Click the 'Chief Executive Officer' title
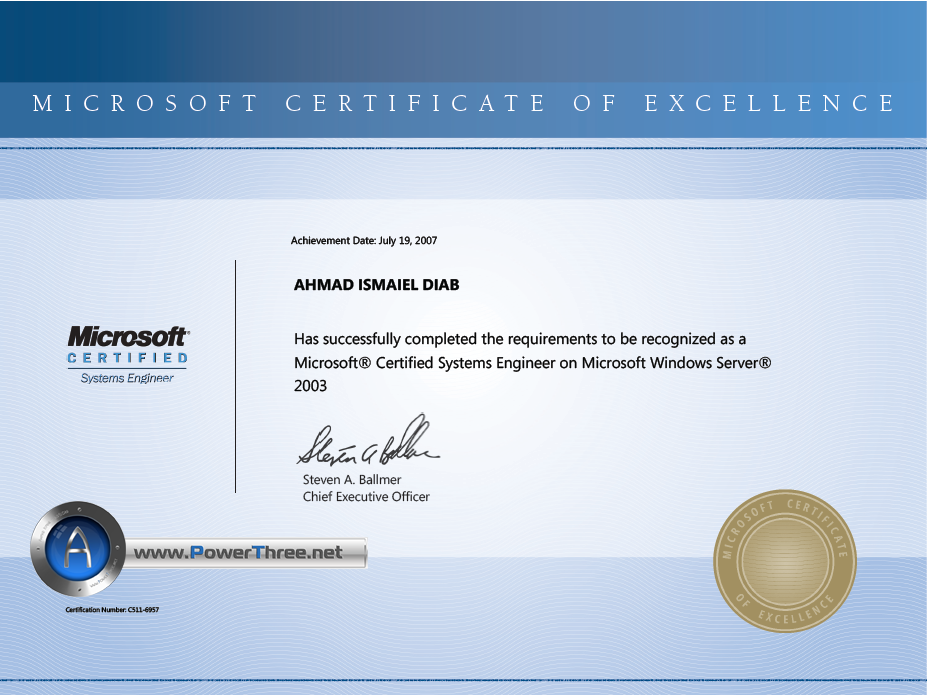 366,496
